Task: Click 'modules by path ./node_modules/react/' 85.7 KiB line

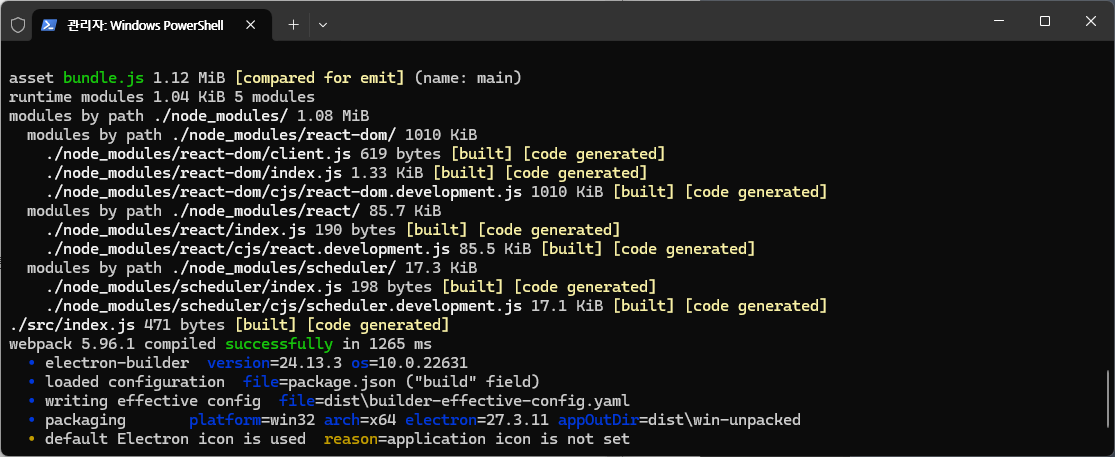Action: [234, 211]
